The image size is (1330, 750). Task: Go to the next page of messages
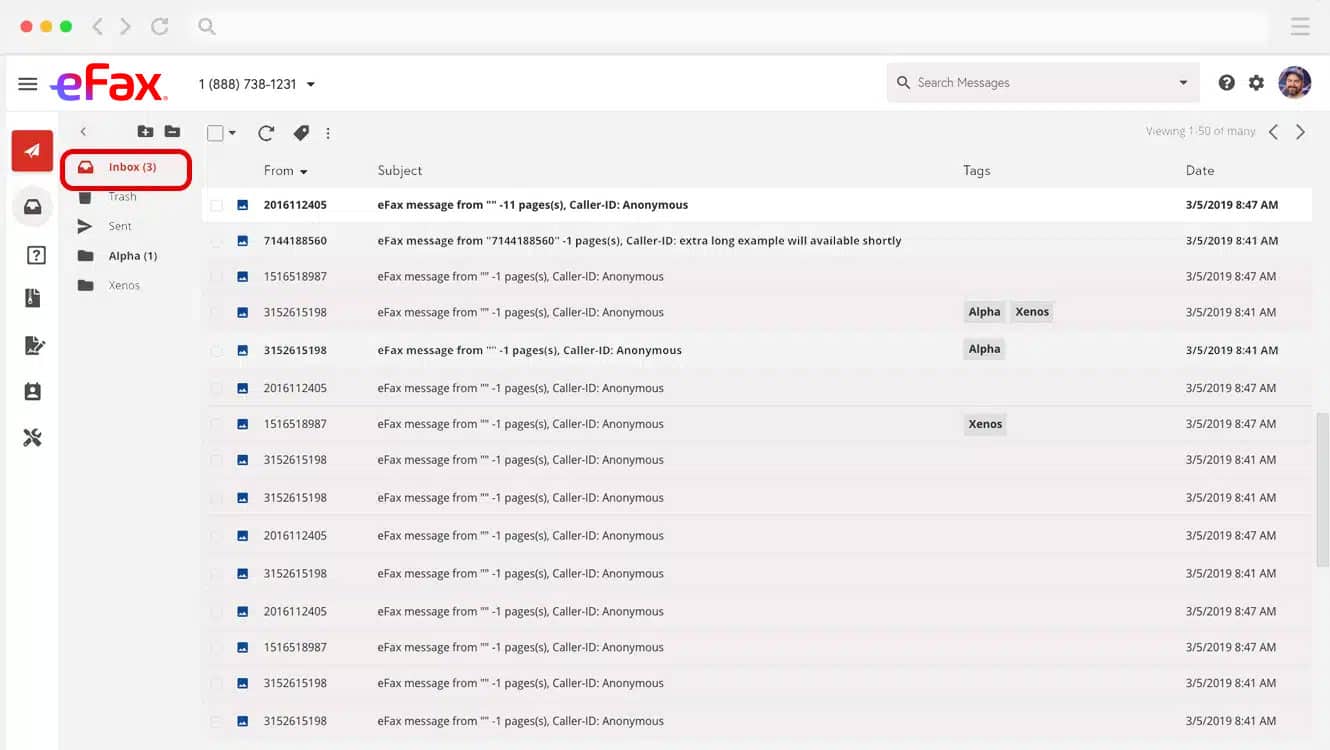1301,130
